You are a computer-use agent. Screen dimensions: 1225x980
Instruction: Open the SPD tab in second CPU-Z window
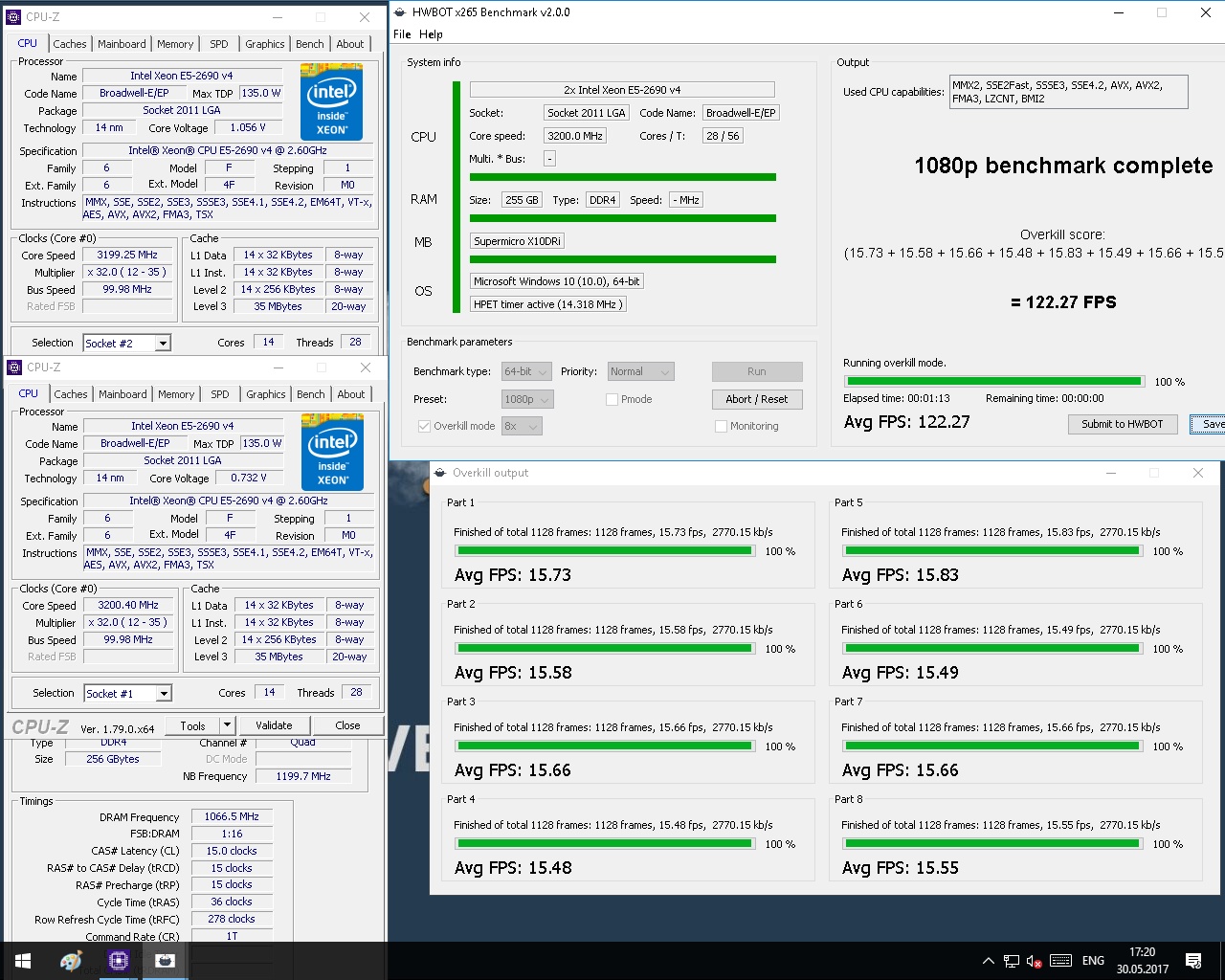tap(220, 394)
